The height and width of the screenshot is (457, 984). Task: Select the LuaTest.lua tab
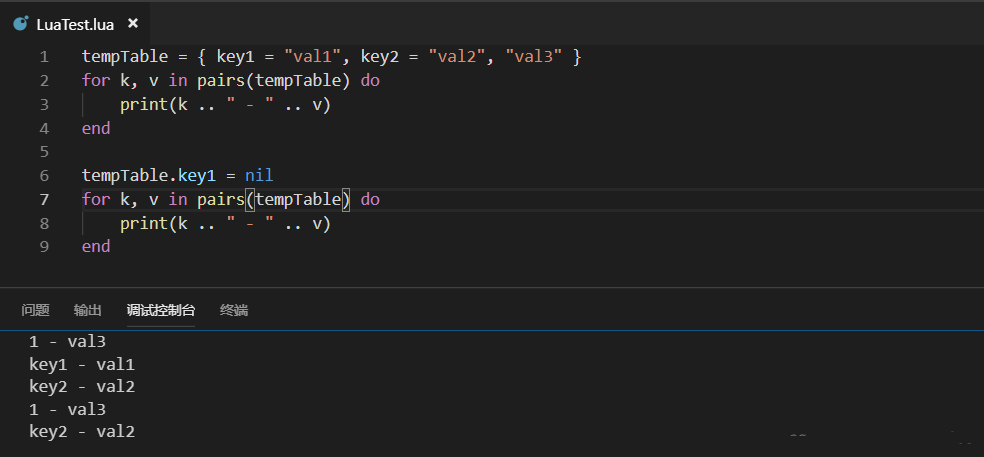tap(75, 24)
